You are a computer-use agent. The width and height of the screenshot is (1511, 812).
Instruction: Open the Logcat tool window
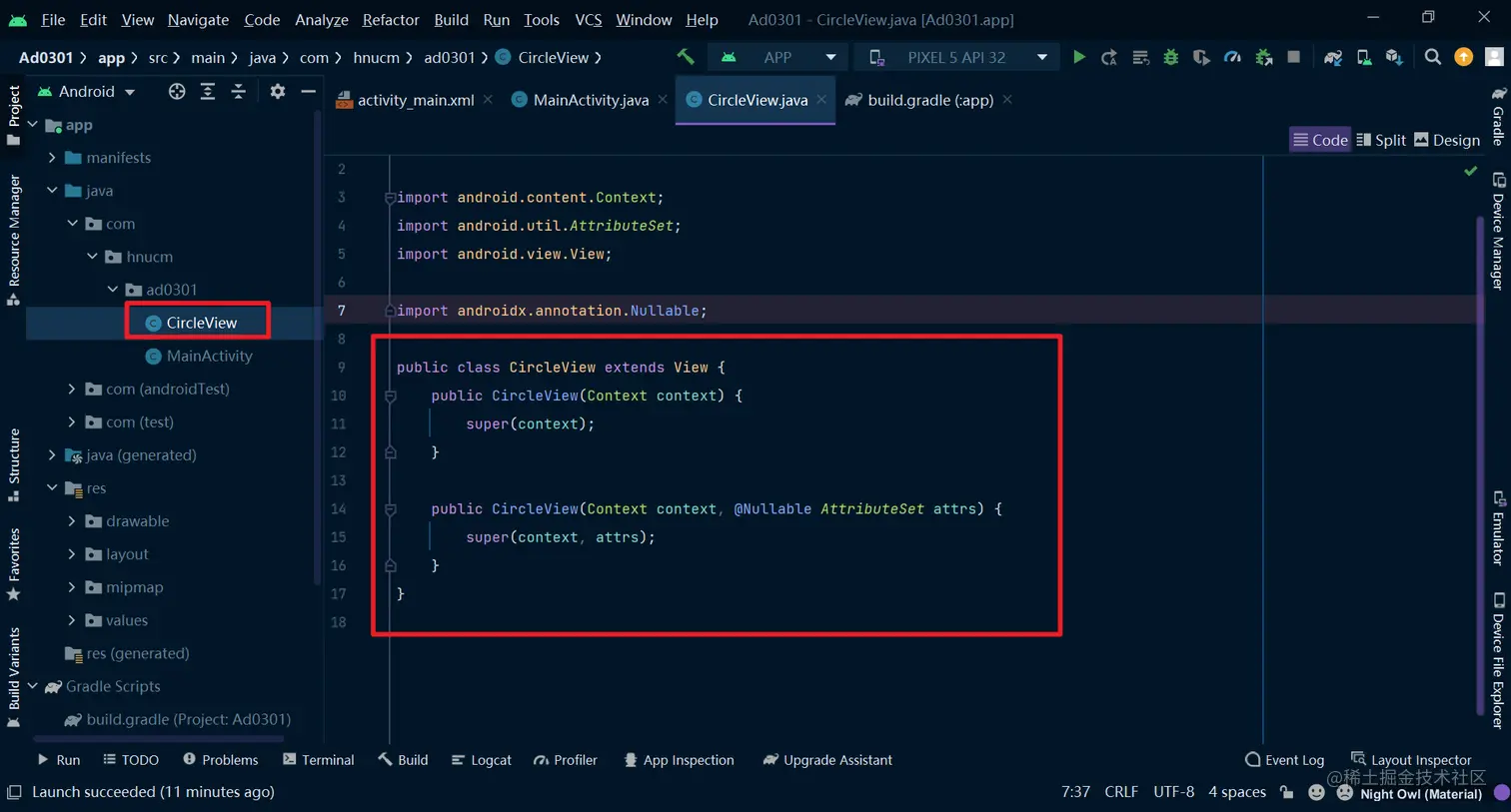[482, 760]
